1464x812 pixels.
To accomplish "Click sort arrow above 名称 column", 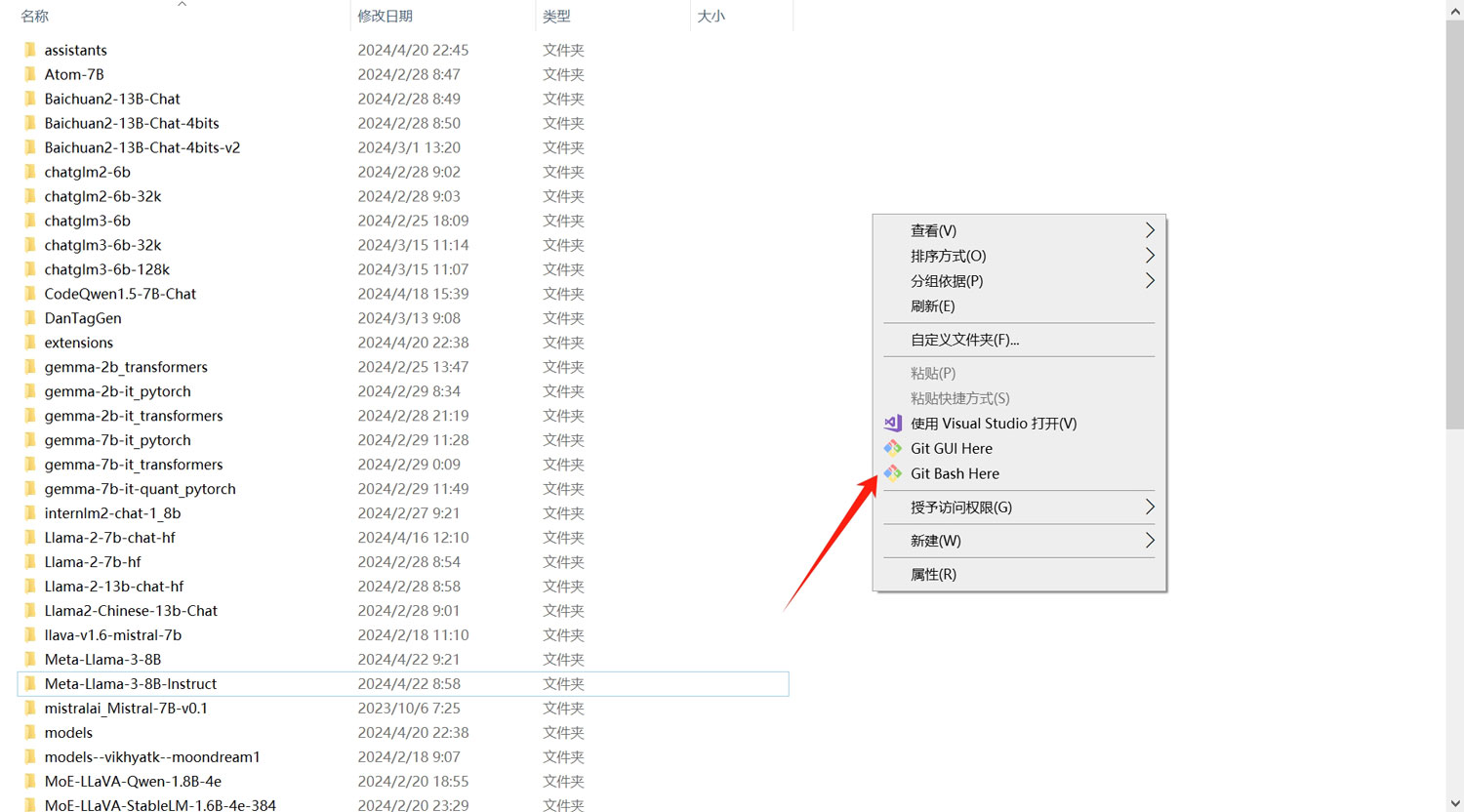I will click(182, 4).
